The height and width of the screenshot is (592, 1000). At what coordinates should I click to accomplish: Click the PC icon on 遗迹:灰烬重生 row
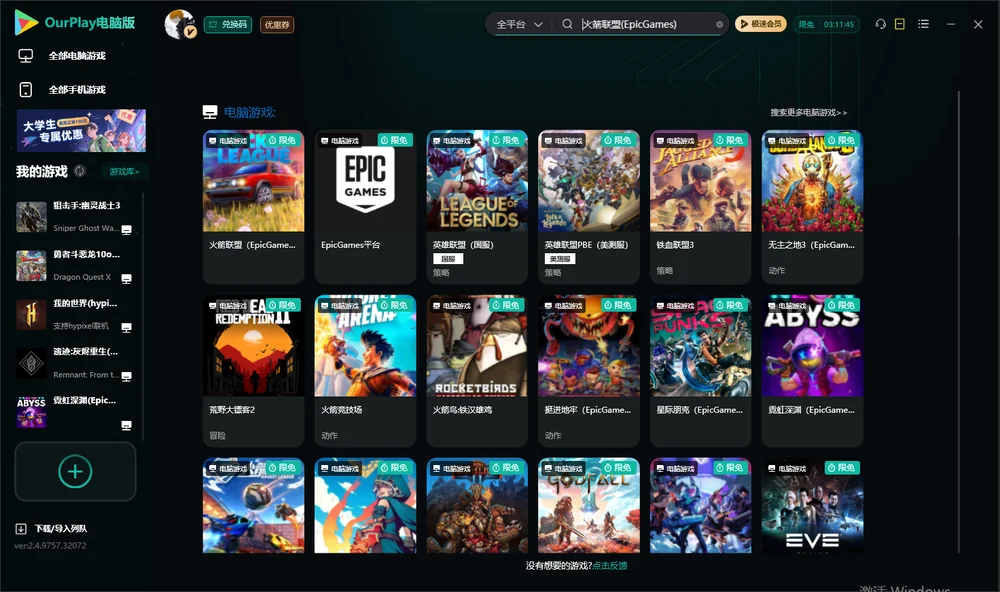pyautogui.click(x=126, y=376)
